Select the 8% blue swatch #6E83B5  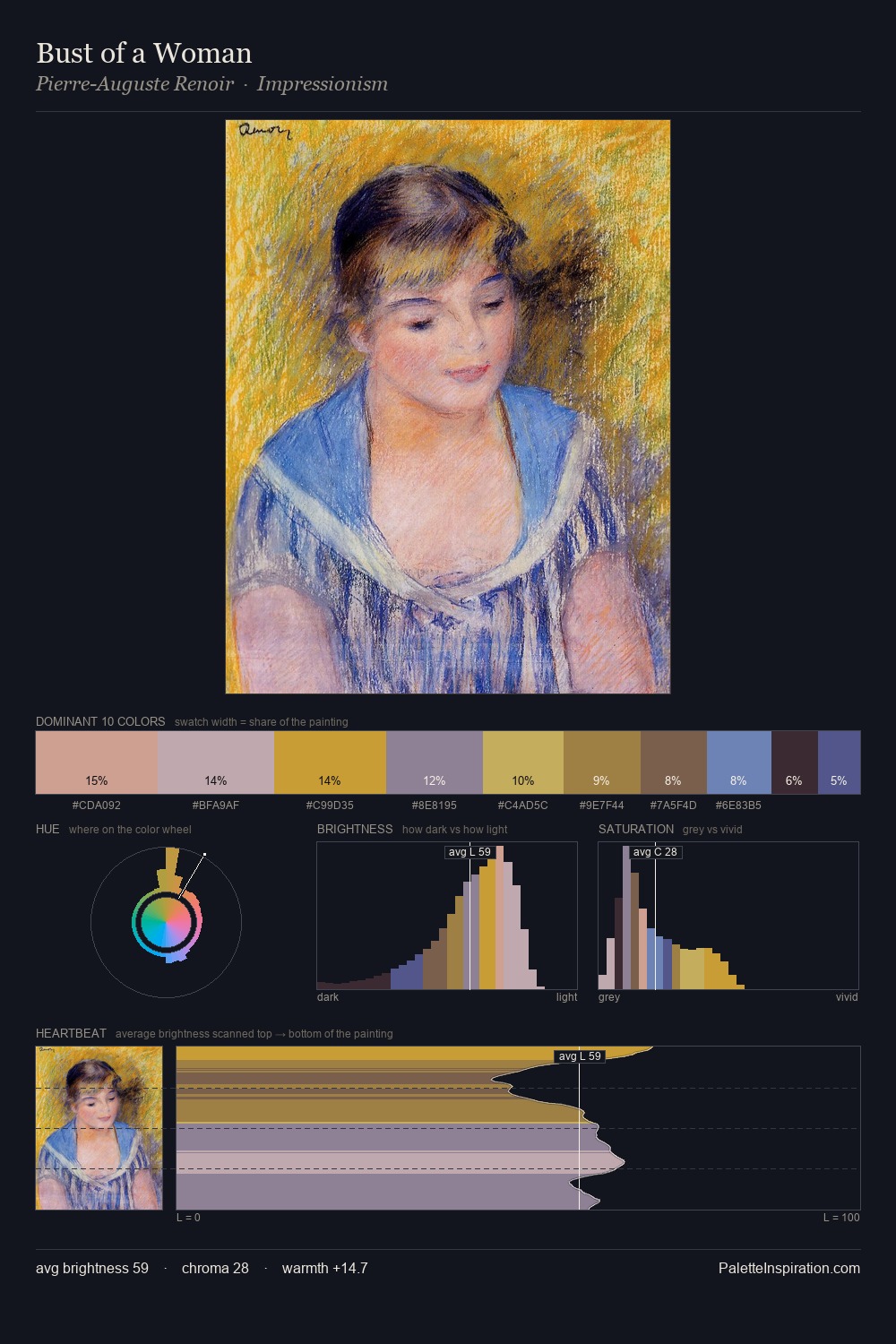click(739, 762)
